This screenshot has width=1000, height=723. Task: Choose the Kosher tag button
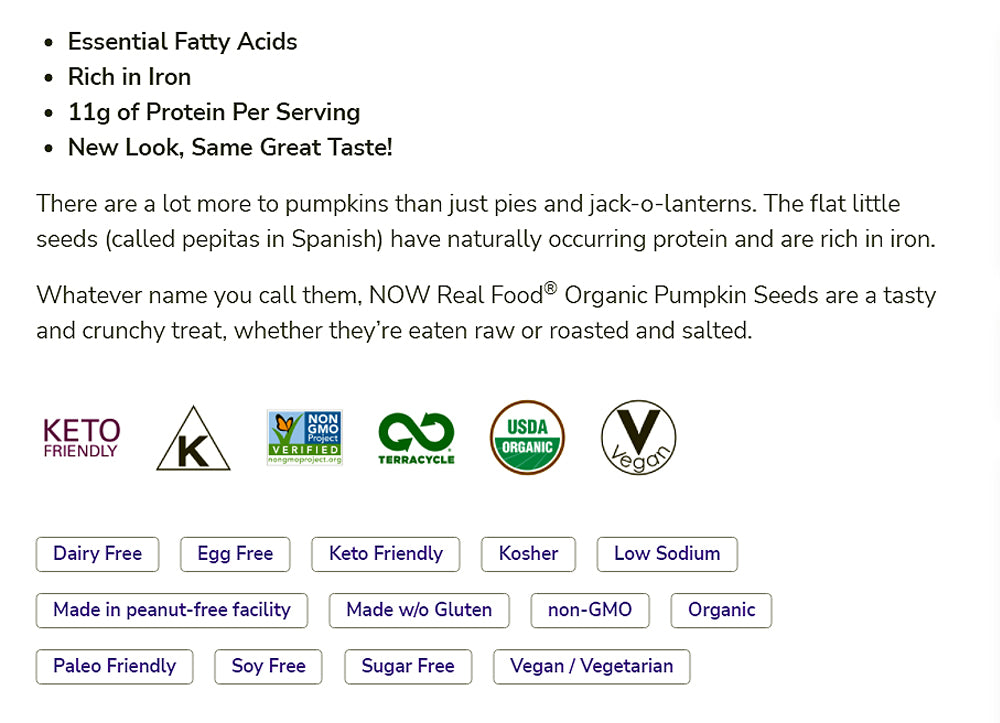[x=528, y=554]
